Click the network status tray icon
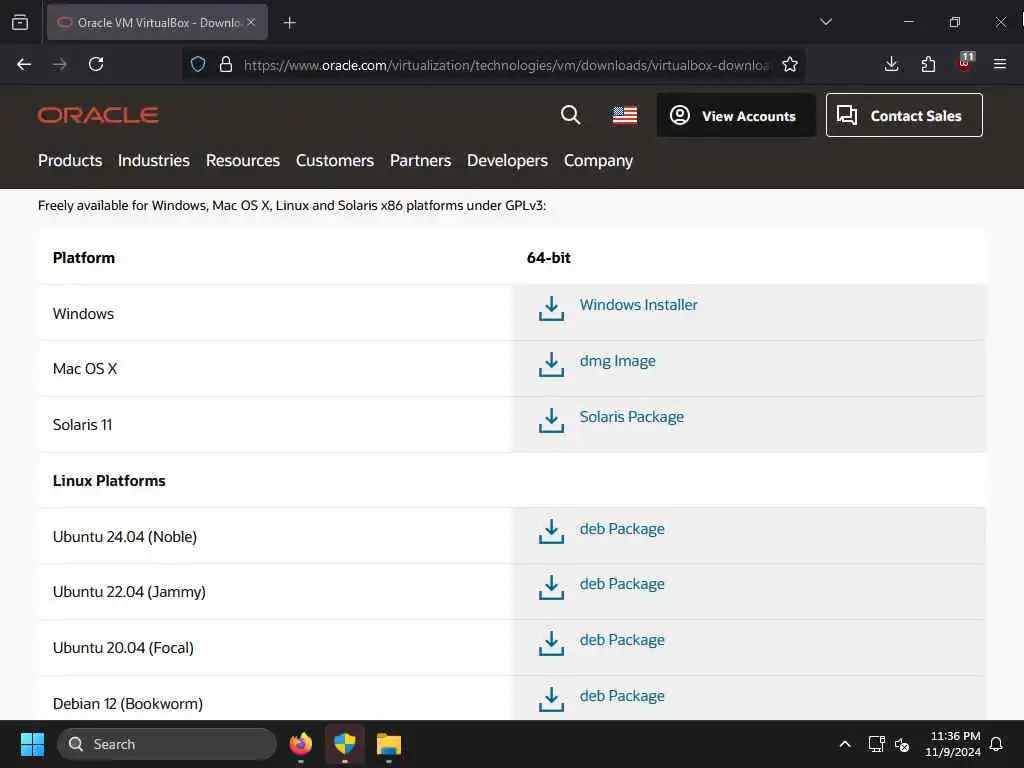Screen dimensions: 1024x768 coord(876,744)
